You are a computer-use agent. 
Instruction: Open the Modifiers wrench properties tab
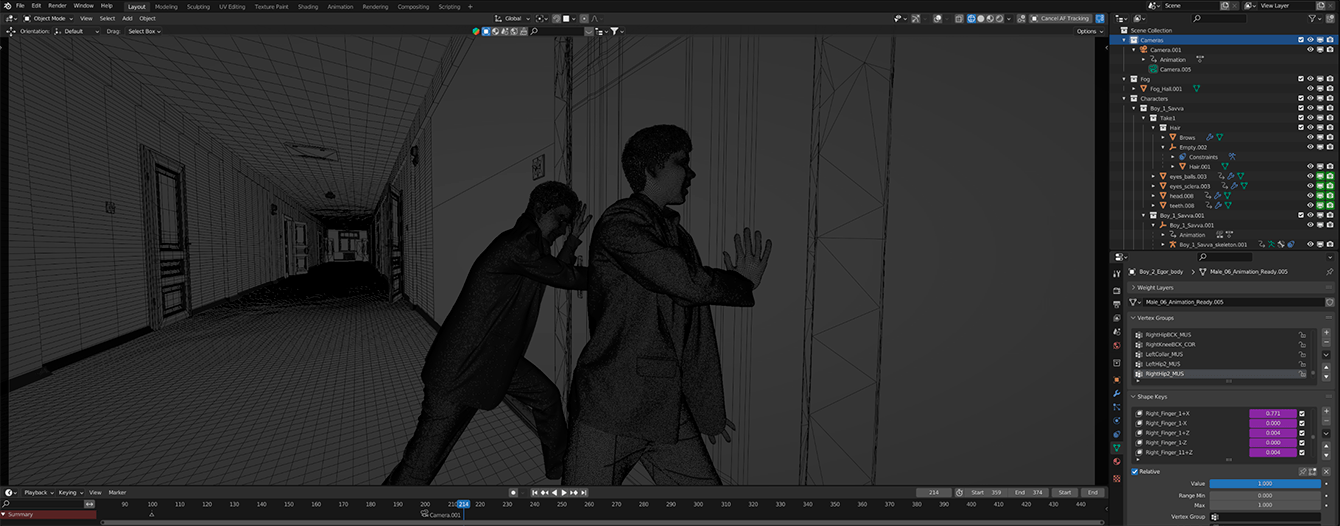coord(1117,393)
